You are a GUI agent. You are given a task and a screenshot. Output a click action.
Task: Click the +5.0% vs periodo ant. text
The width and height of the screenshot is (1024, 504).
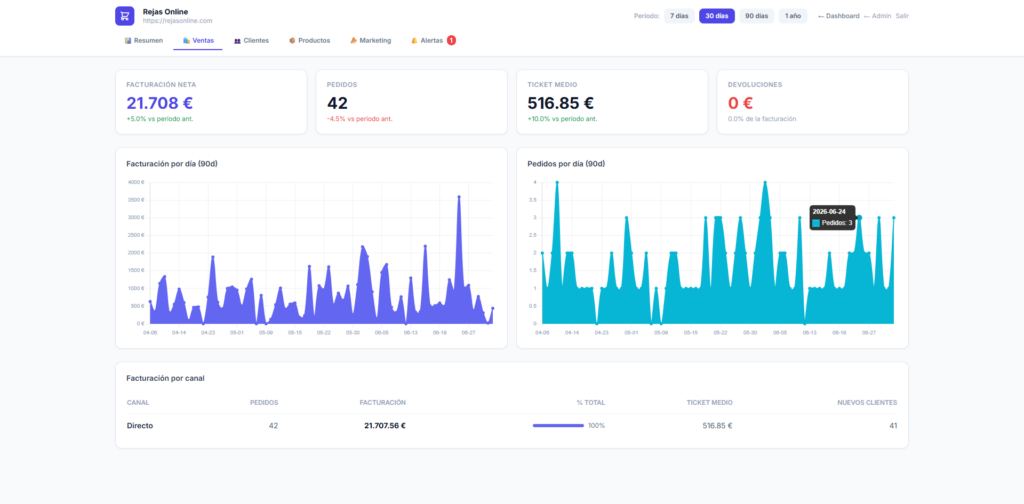[x=160, y=119]
